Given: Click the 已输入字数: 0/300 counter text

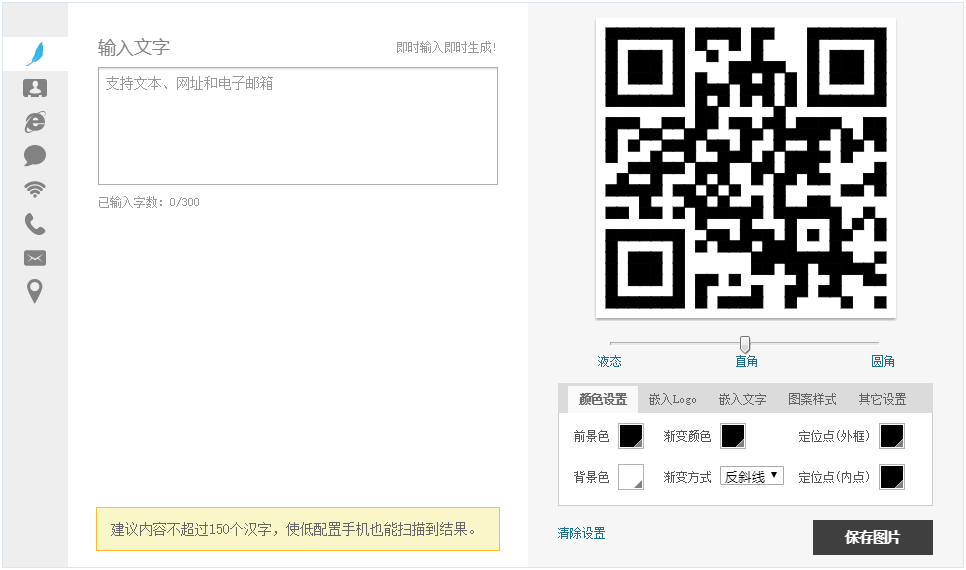Looking at the screenshot, I should point(148,202).
